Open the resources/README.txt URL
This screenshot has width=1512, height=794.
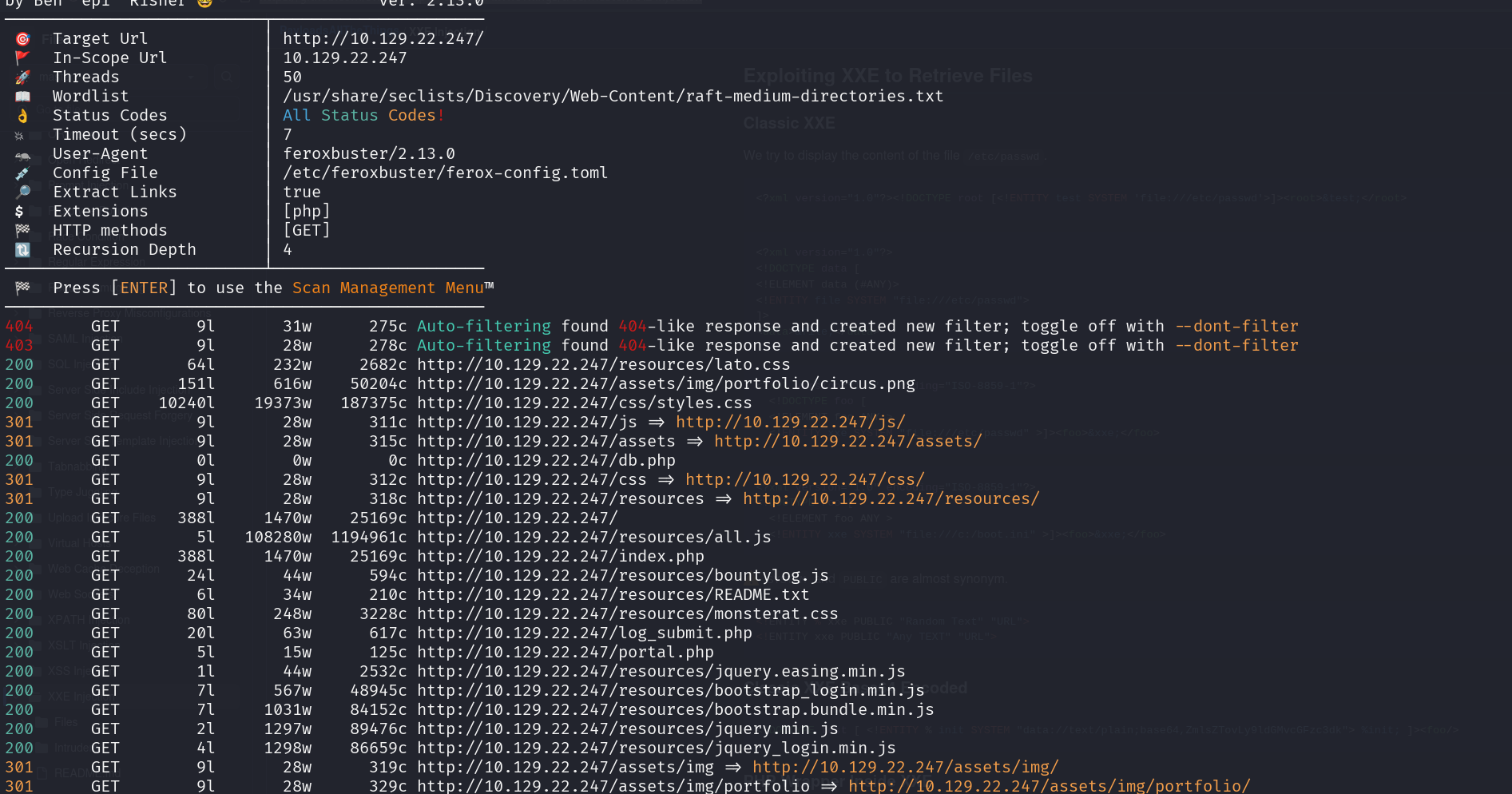click(x=613, y=595)
